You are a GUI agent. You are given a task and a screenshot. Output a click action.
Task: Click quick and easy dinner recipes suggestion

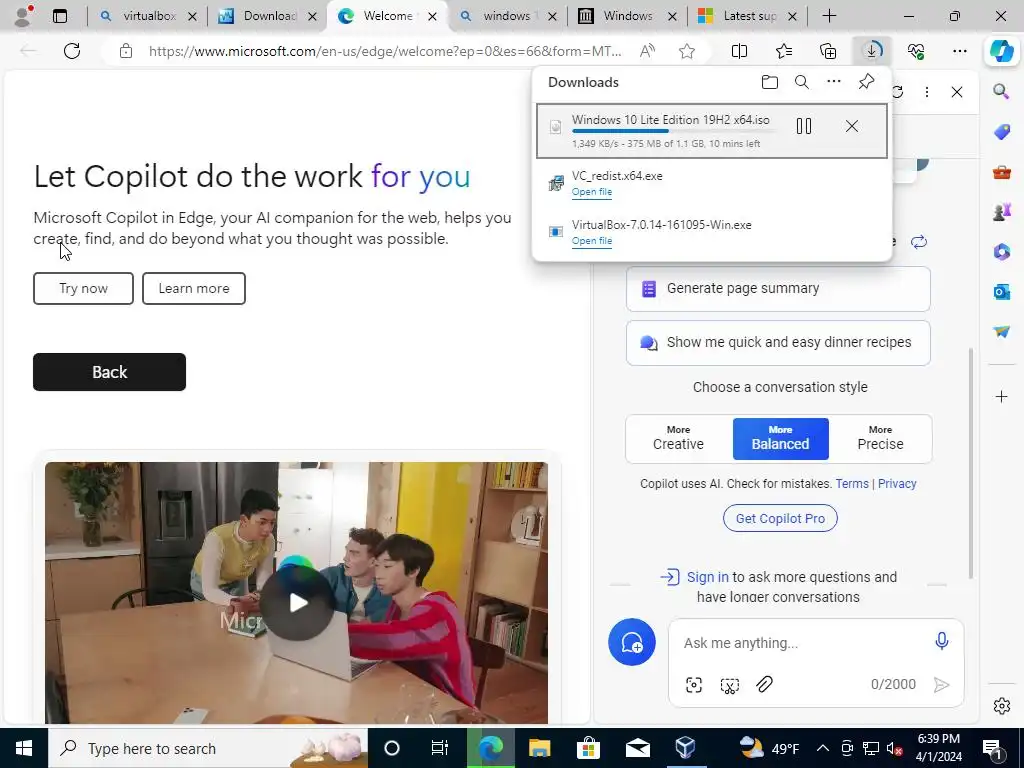[x=778, y=342]
